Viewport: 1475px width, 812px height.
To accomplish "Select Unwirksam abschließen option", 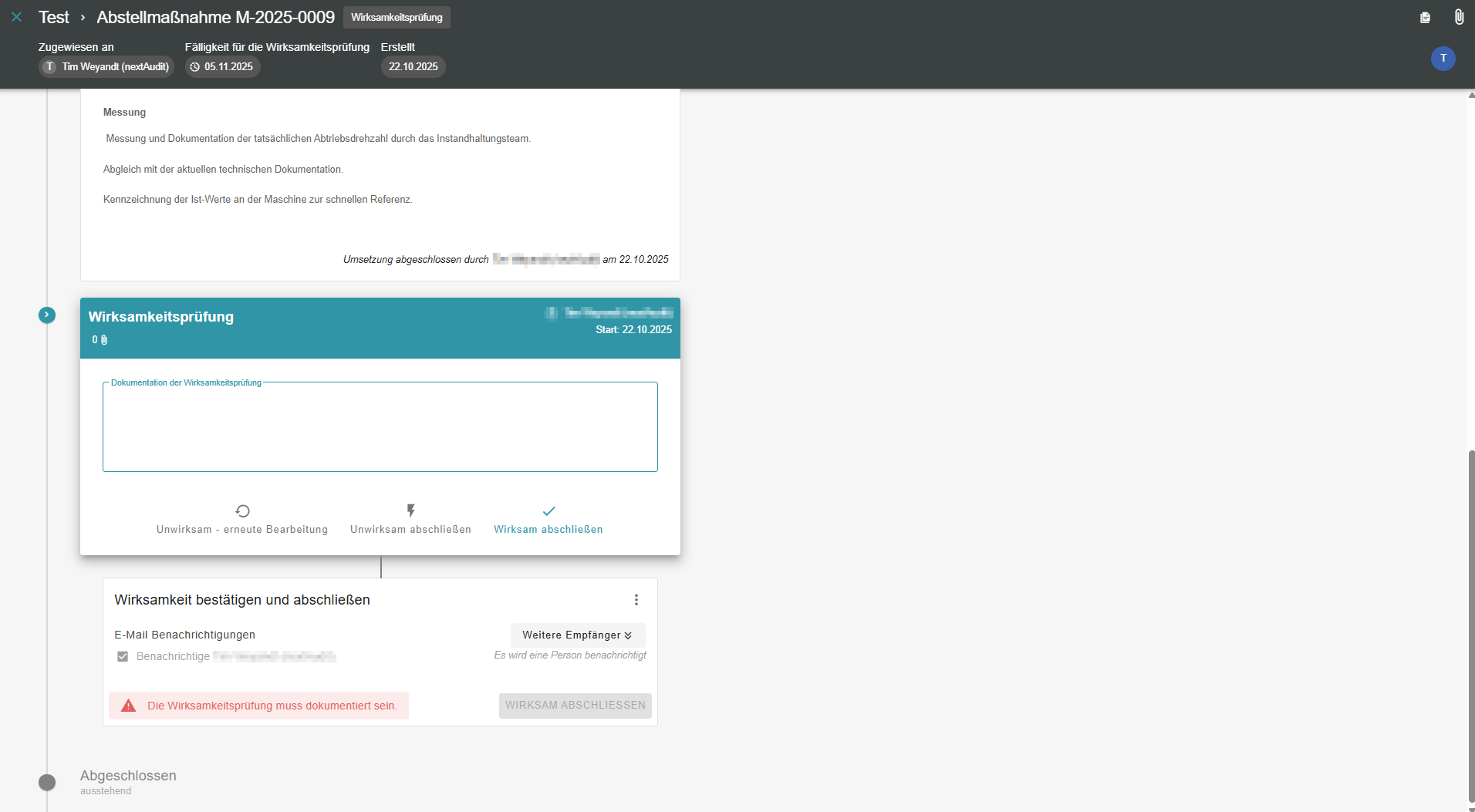I will [x=410, y=520].
